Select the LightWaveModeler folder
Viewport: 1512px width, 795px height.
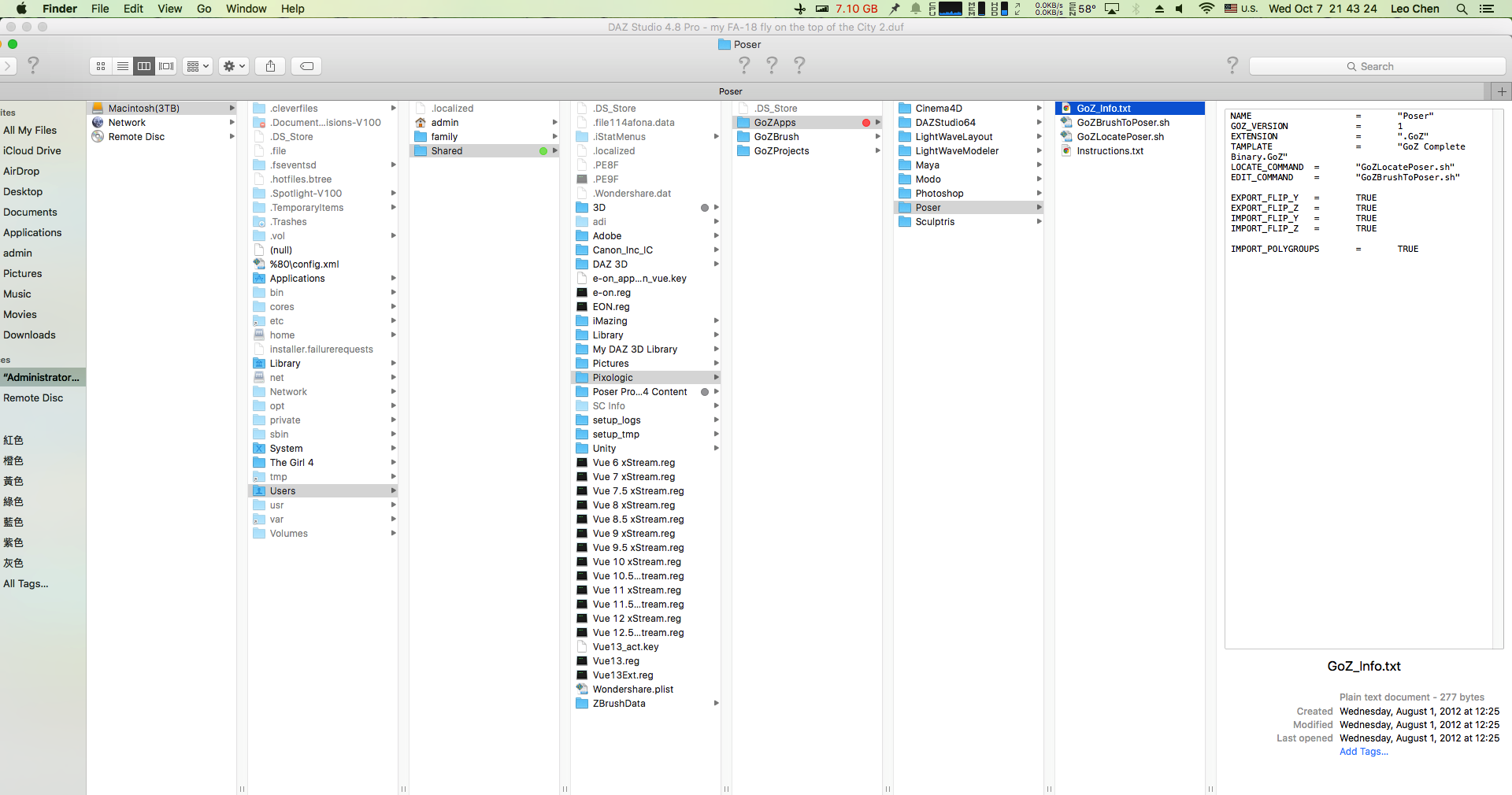(968, 150)
